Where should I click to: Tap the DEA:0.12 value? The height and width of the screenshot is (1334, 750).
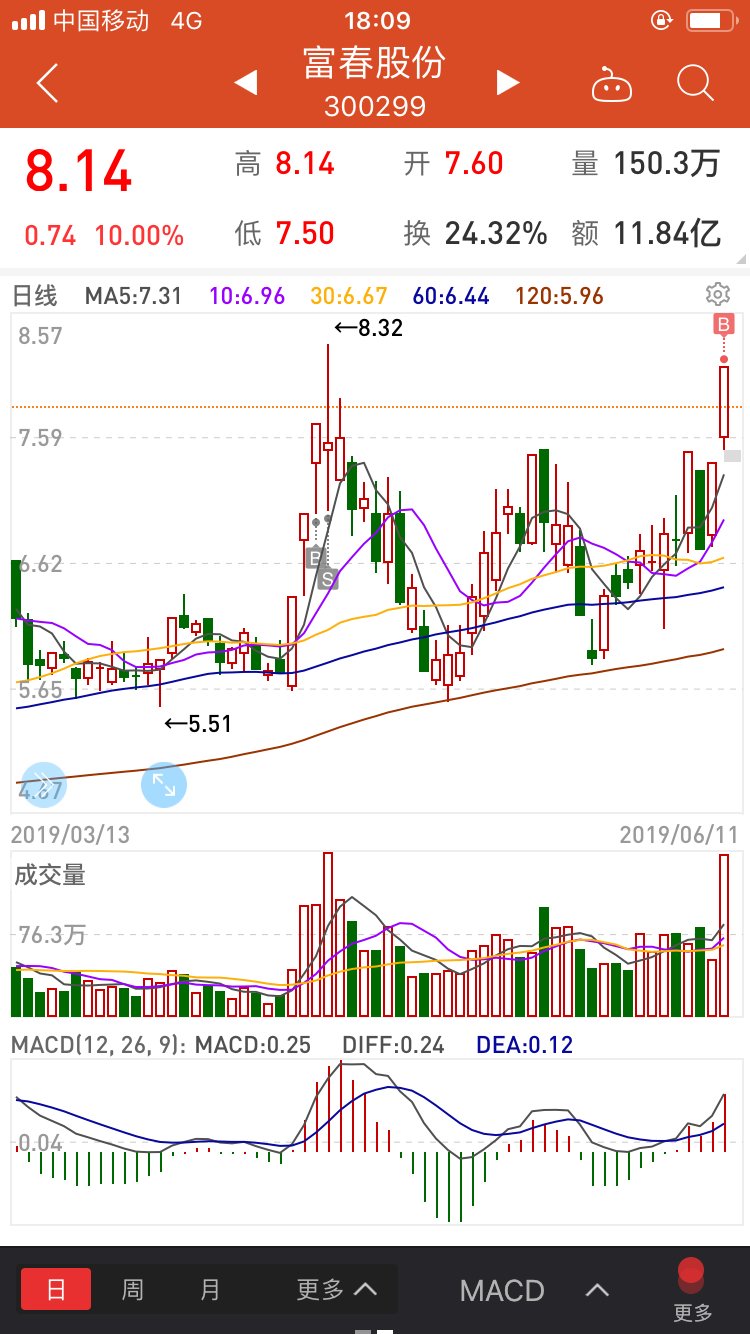pyautogui.click(x=524, y=1045)
